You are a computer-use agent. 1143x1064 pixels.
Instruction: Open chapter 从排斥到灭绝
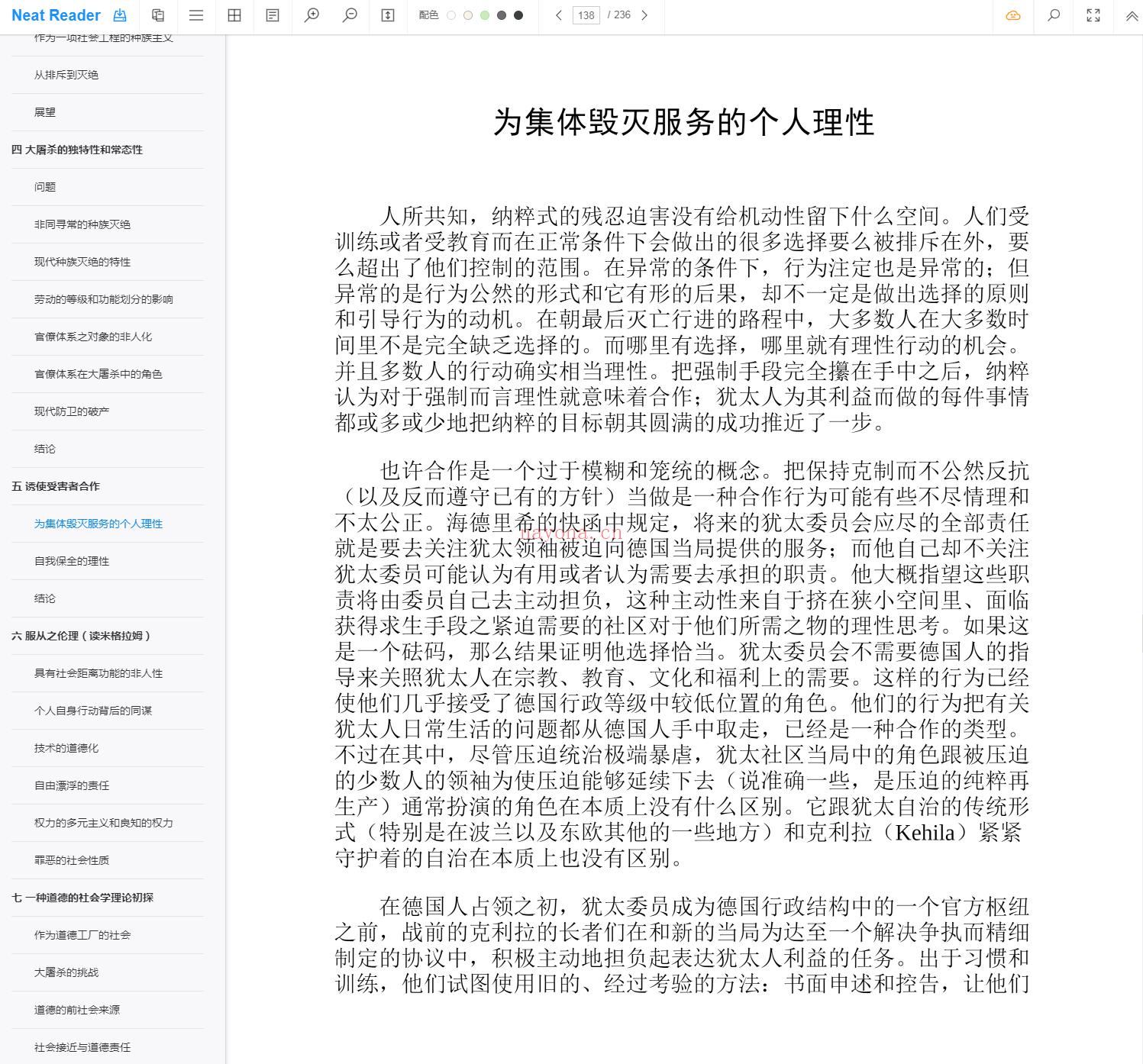(66, 75)
